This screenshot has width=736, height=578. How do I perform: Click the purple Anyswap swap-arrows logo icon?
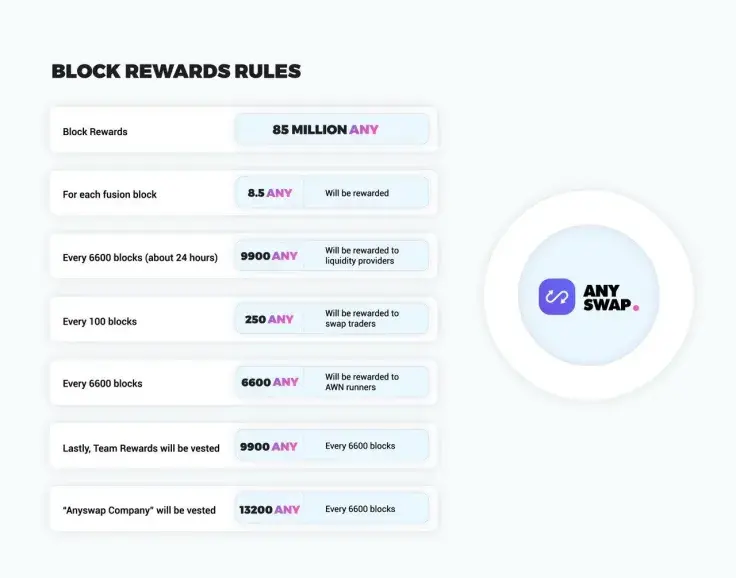click(557, 297)
